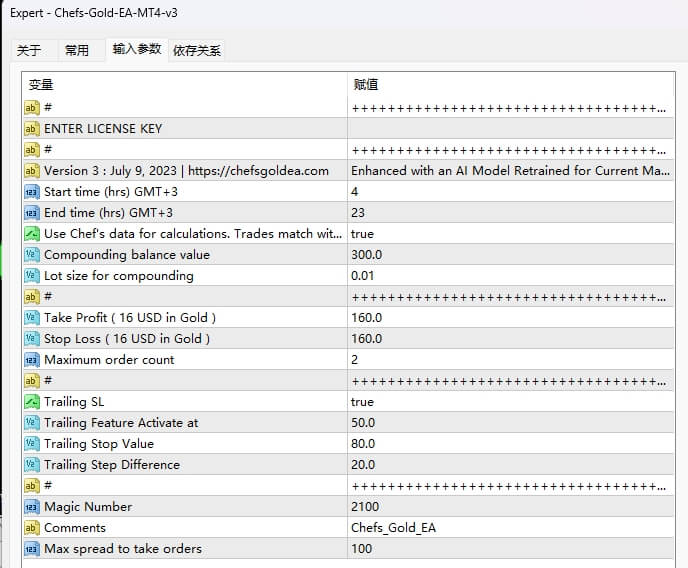Image resolution: width=688 pixels, height=568 pixels.
Task: Select the ENTER LICENSE KEY value field
Action: 510,128
